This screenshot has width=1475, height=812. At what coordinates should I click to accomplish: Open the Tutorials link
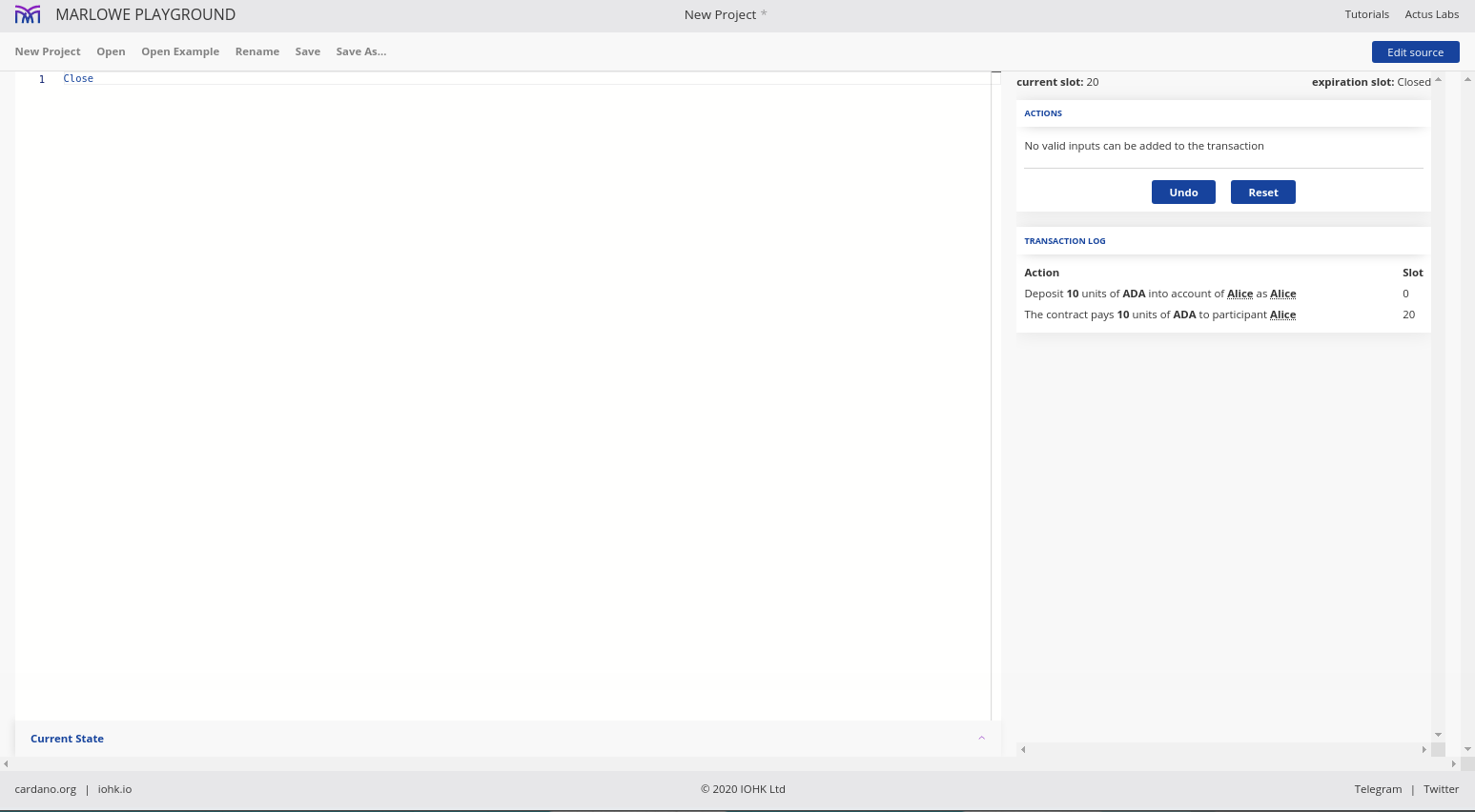pyautogui.click(x=1366, y=14)
